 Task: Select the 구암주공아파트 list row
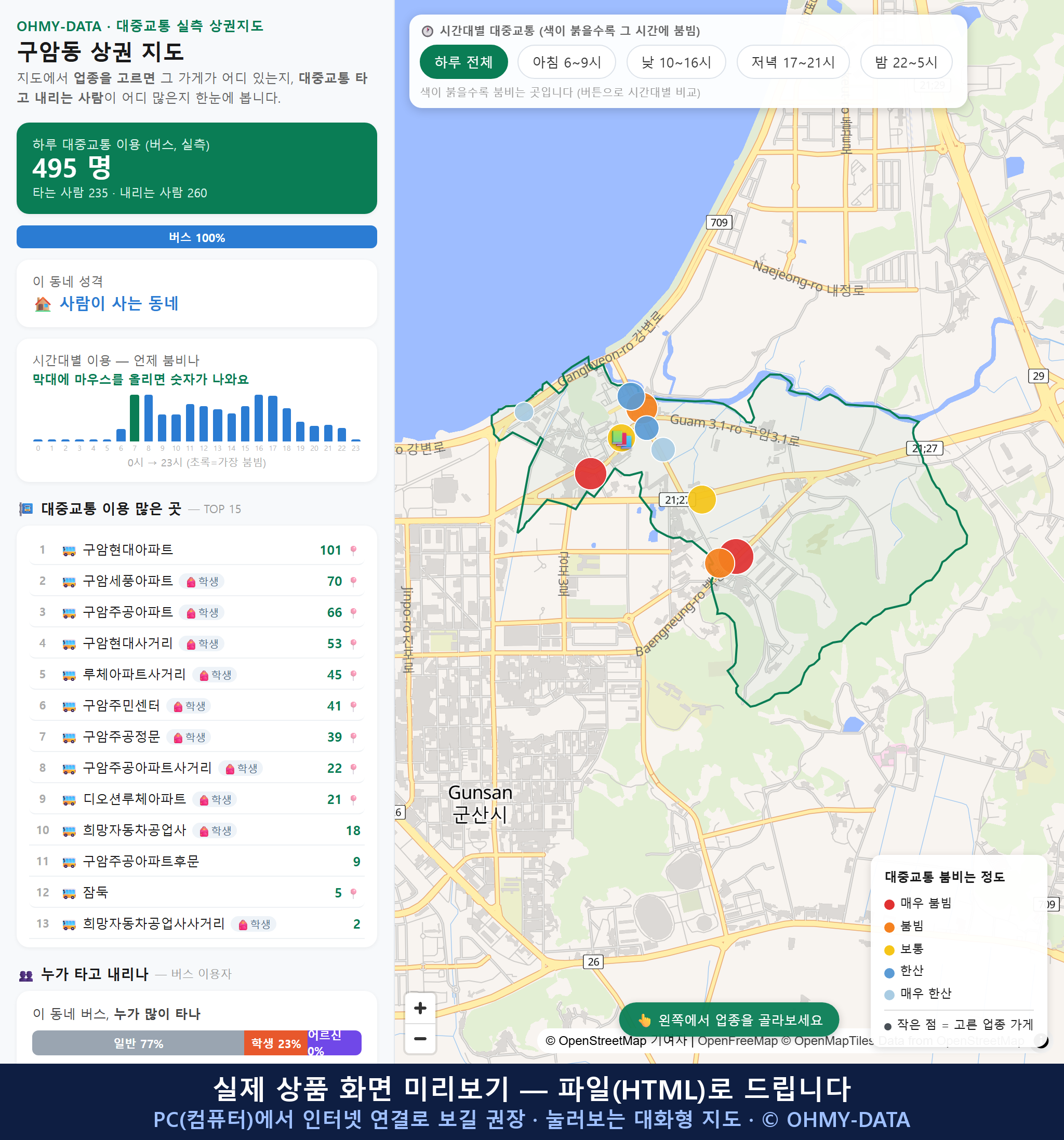click(x=197, y=612)
